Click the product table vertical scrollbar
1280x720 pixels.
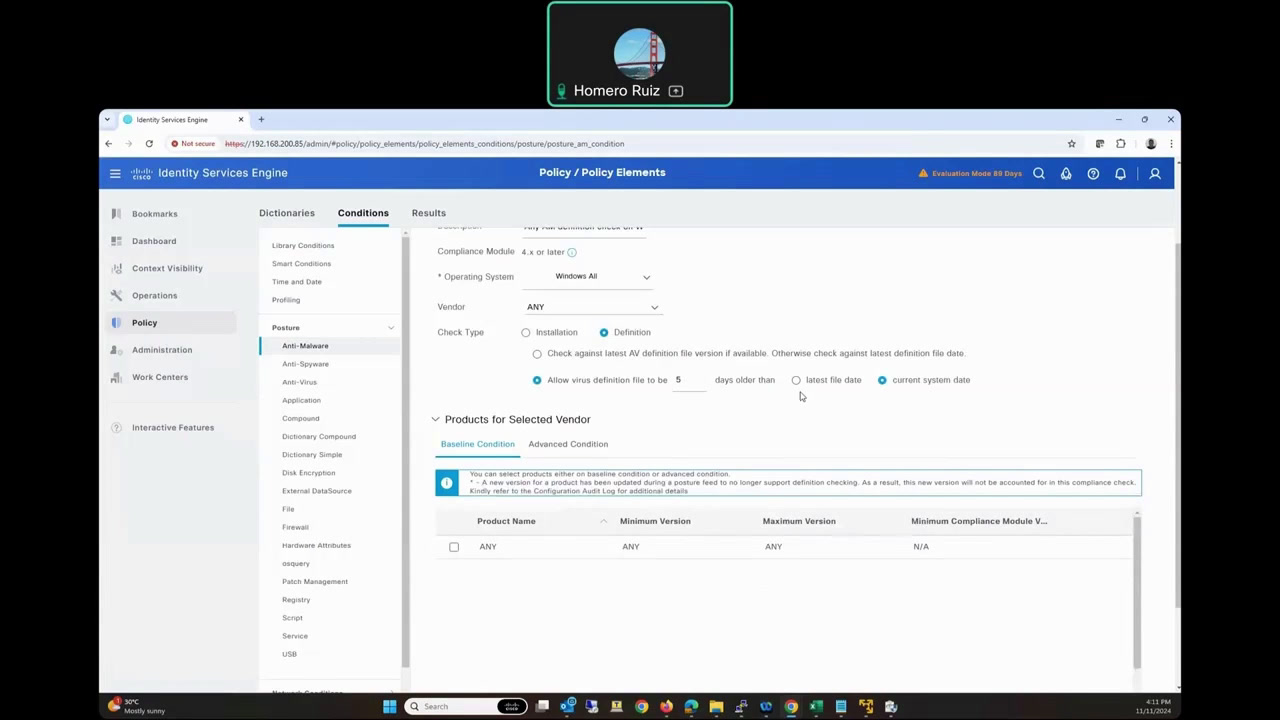pos(1137,590)
